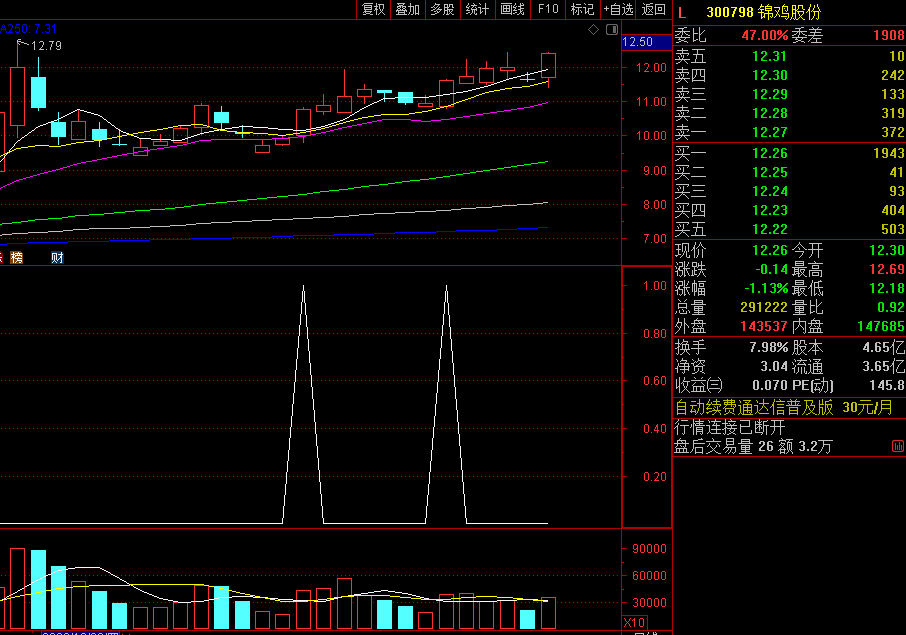Select the 买二 12.25 order row
The height and width of the screenshot is (635, 906).
[789, 172]
